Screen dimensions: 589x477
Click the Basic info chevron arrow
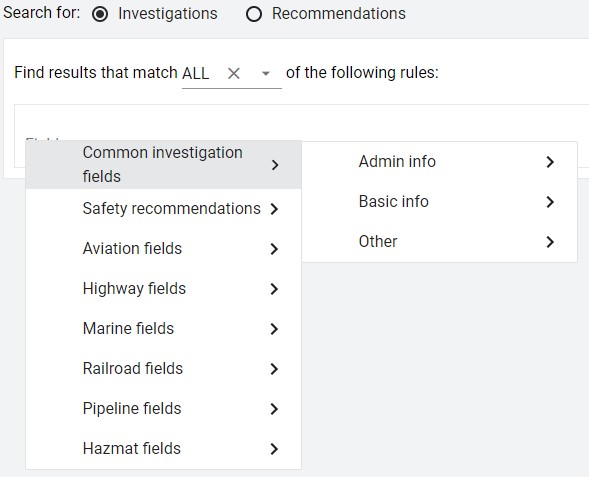[x=550, y=202]
